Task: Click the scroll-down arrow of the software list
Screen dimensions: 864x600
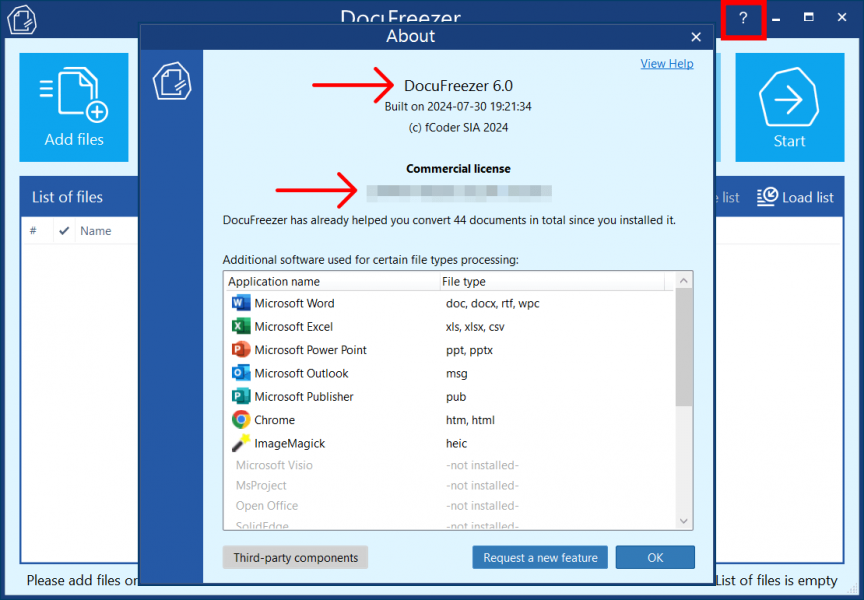Action: pos(683,521)
